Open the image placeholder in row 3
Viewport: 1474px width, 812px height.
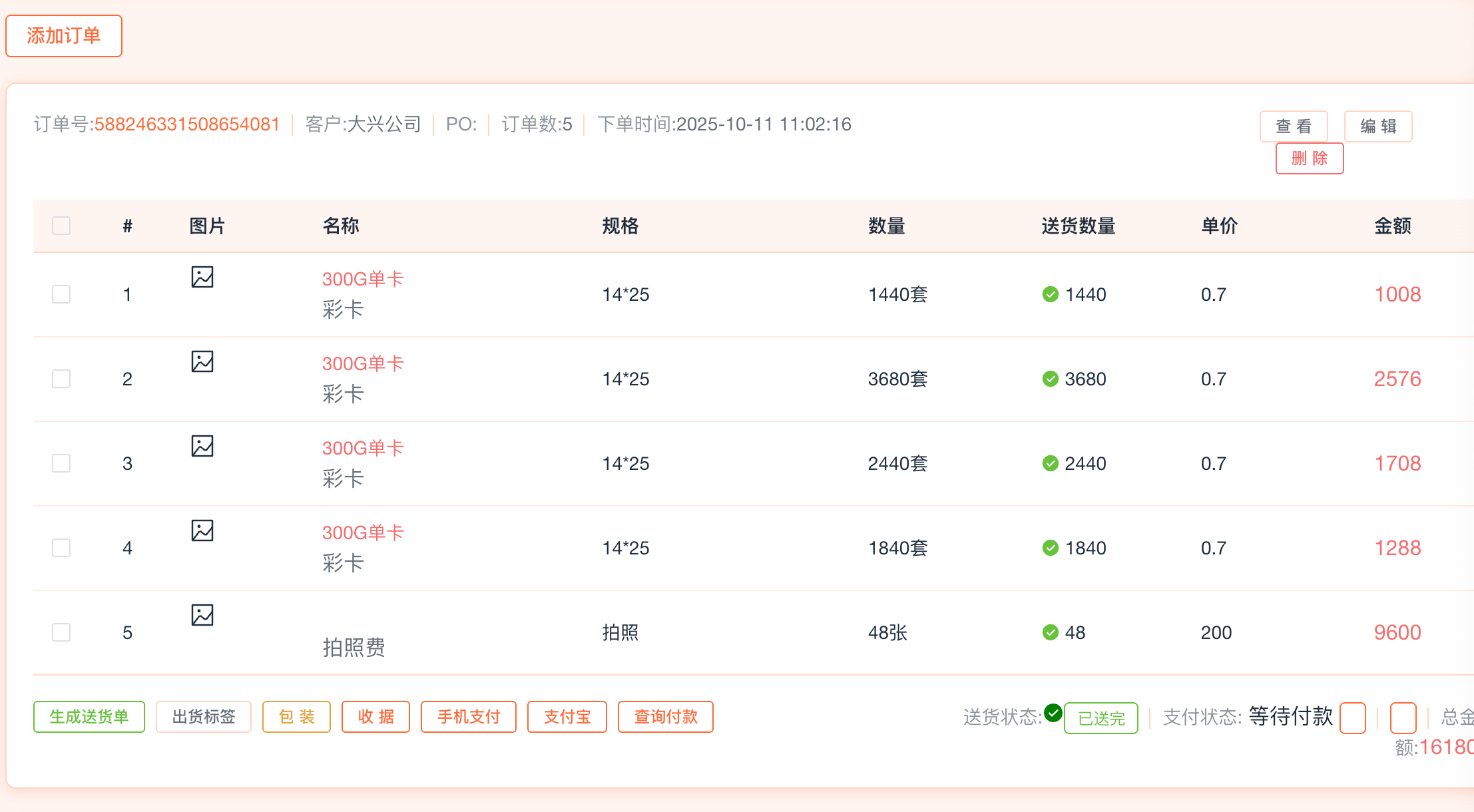coord(202,446)
